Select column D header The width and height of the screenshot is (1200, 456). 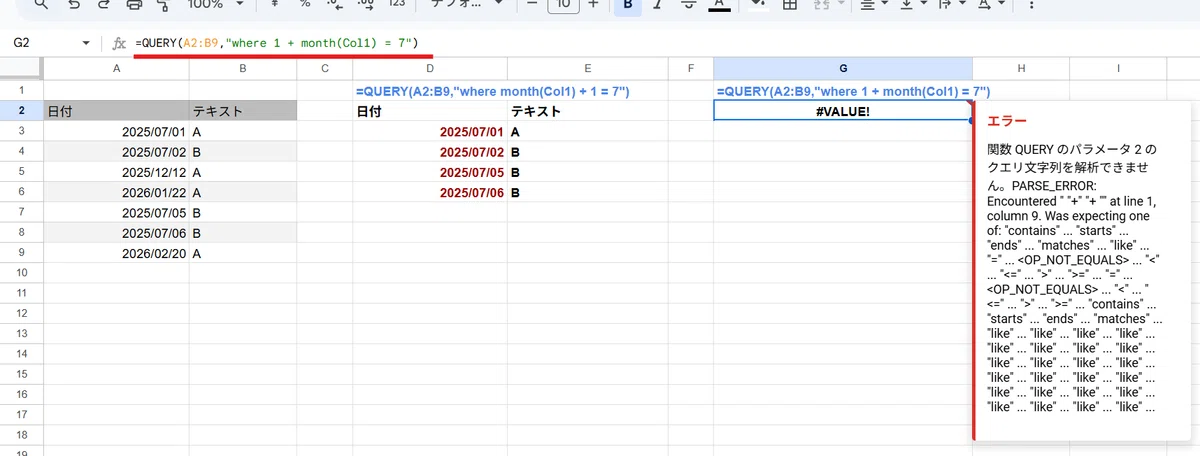(430, 68)
